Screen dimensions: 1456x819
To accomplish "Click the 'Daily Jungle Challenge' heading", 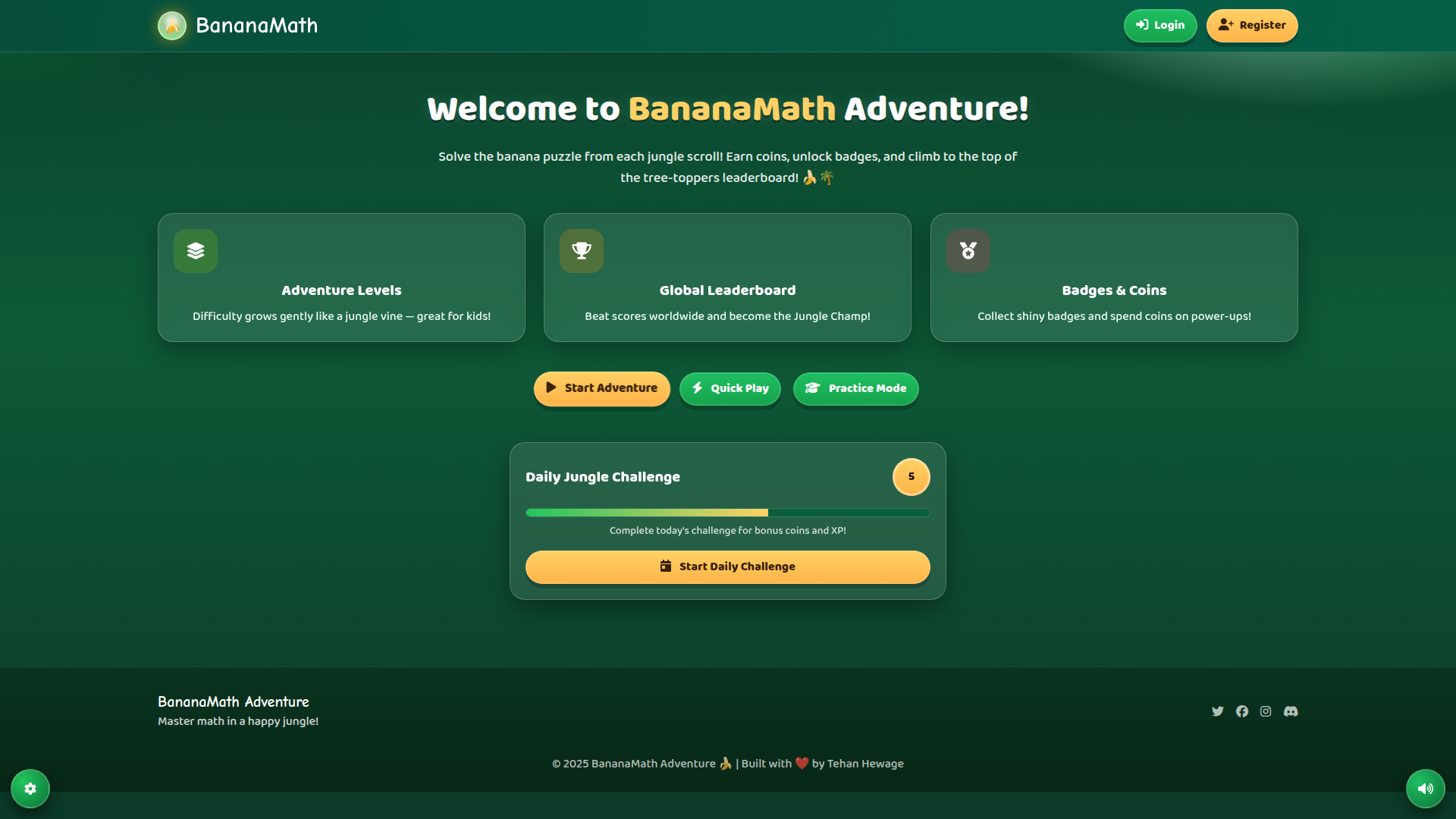I will (602, 477).
